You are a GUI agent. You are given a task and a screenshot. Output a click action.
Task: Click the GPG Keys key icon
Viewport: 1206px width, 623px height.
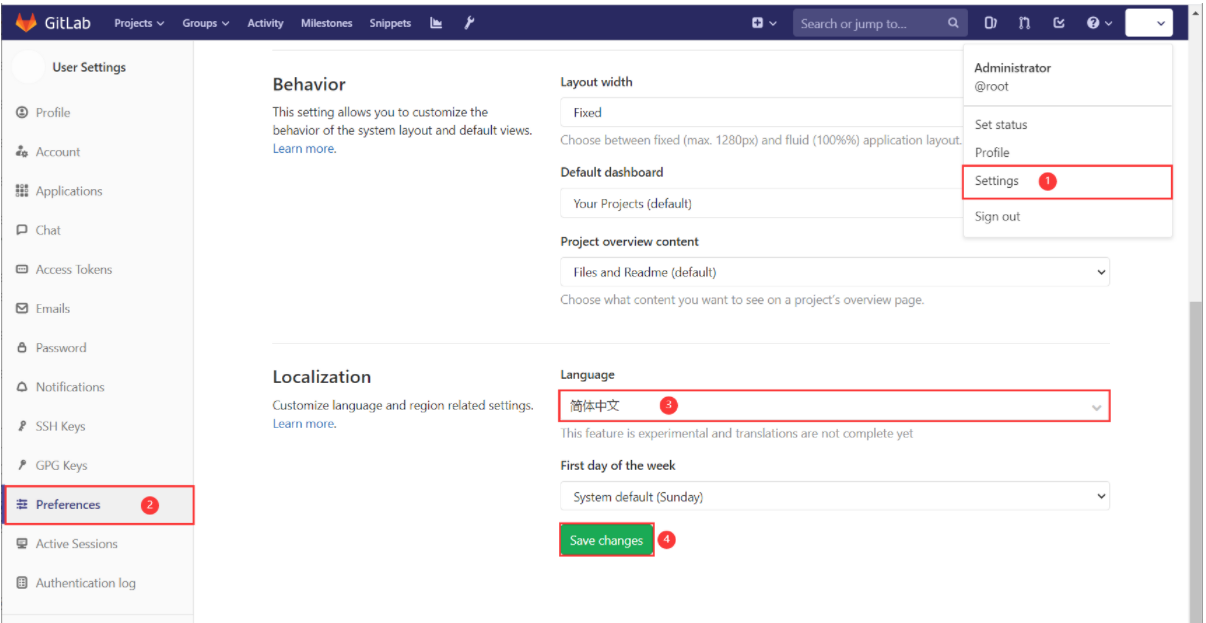click(22, 465)
